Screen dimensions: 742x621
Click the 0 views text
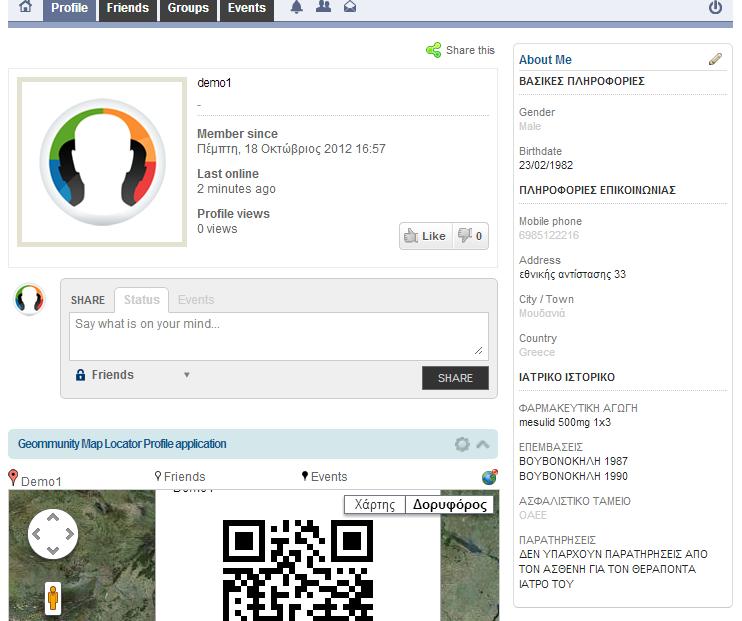pyautogui.click(x=217, y=229)
